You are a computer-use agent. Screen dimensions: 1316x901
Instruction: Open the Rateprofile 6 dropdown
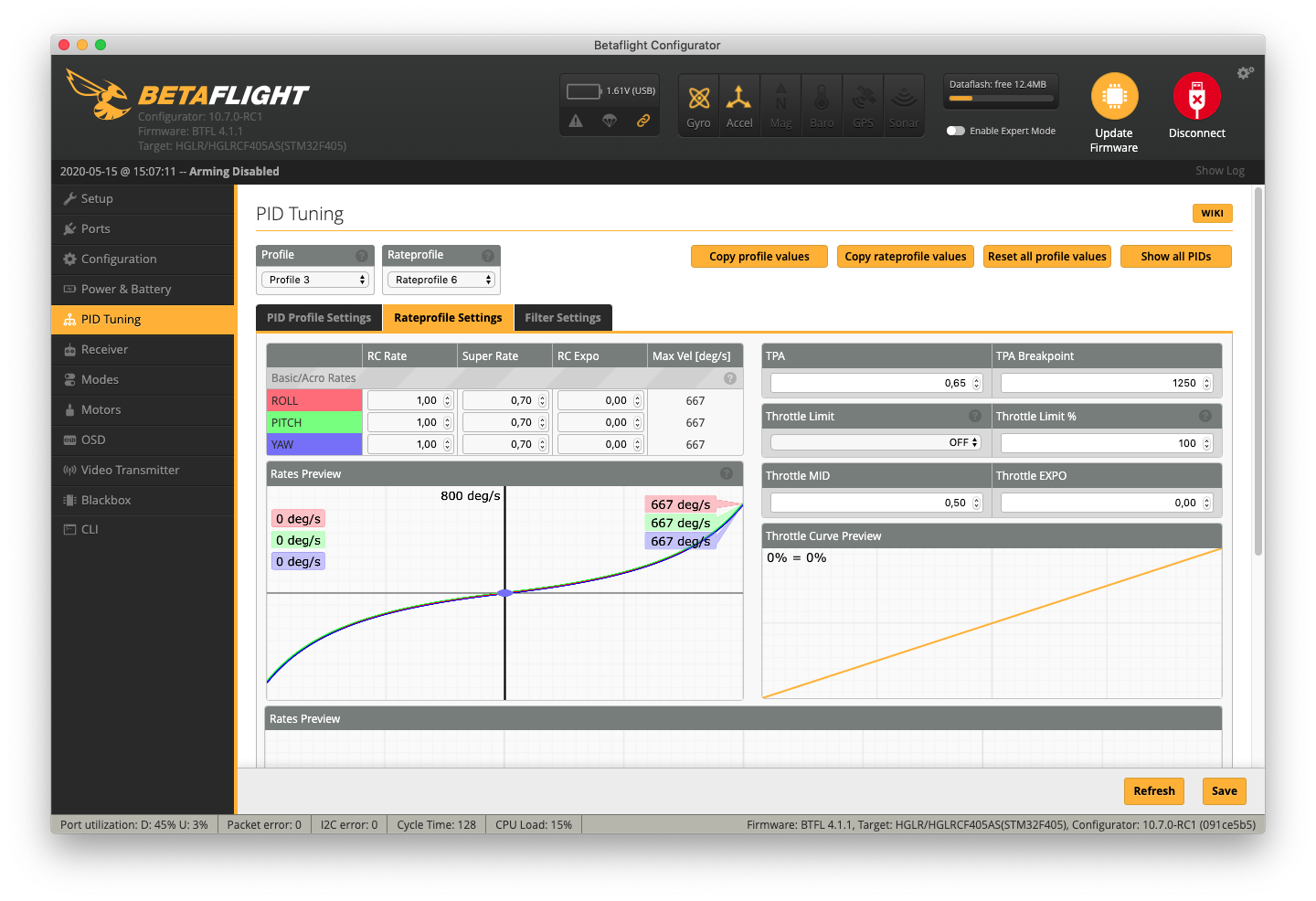[441, 280]
